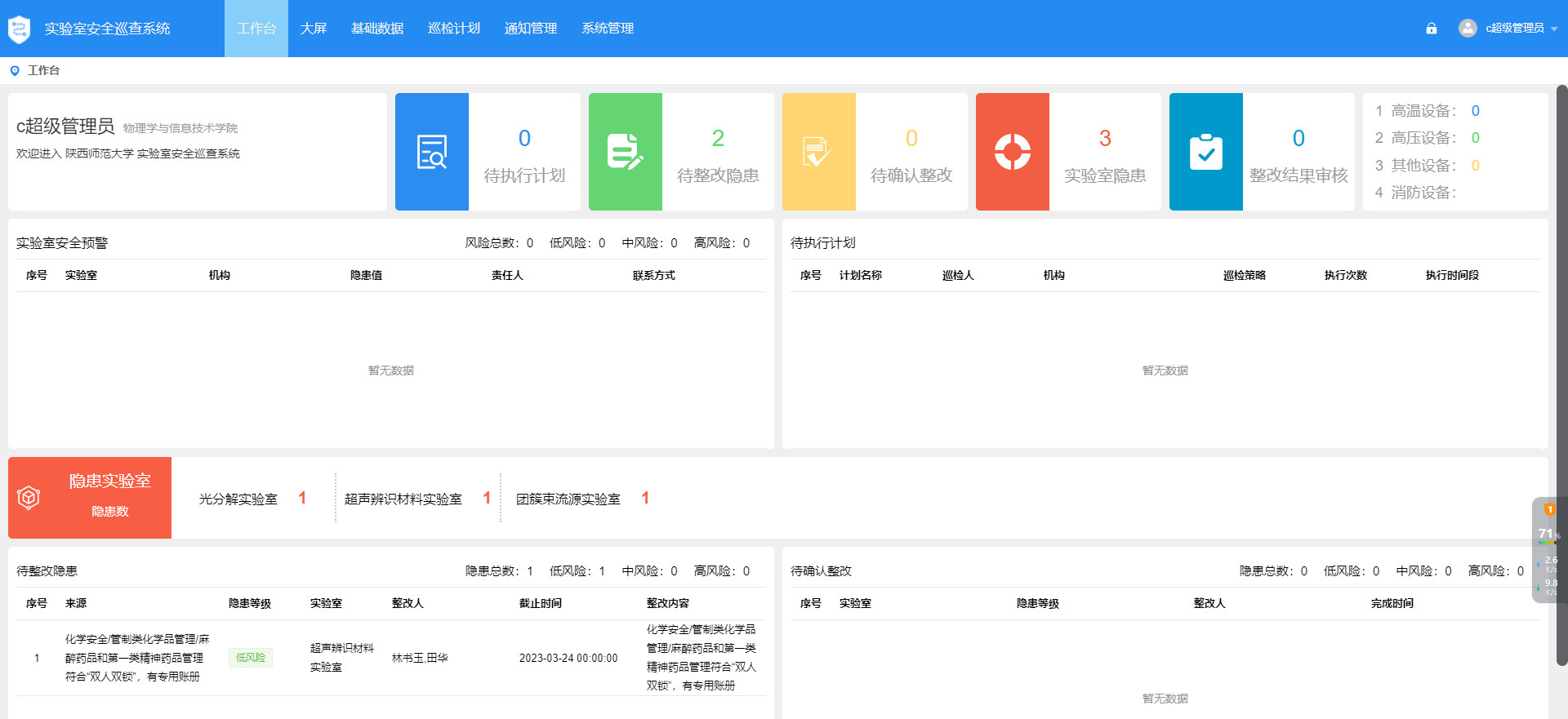This screenshot has height=719, width=1568.
Task: Click the 来源 cell of row 1
Action: click(137, 658)
